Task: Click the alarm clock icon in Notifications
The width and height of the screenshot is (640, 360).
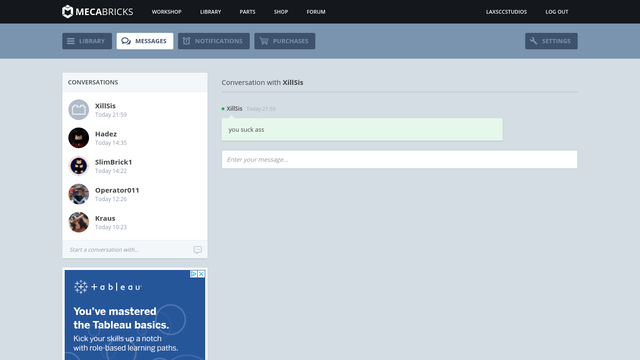Action: pyautogui.click(x=187, y=41)
